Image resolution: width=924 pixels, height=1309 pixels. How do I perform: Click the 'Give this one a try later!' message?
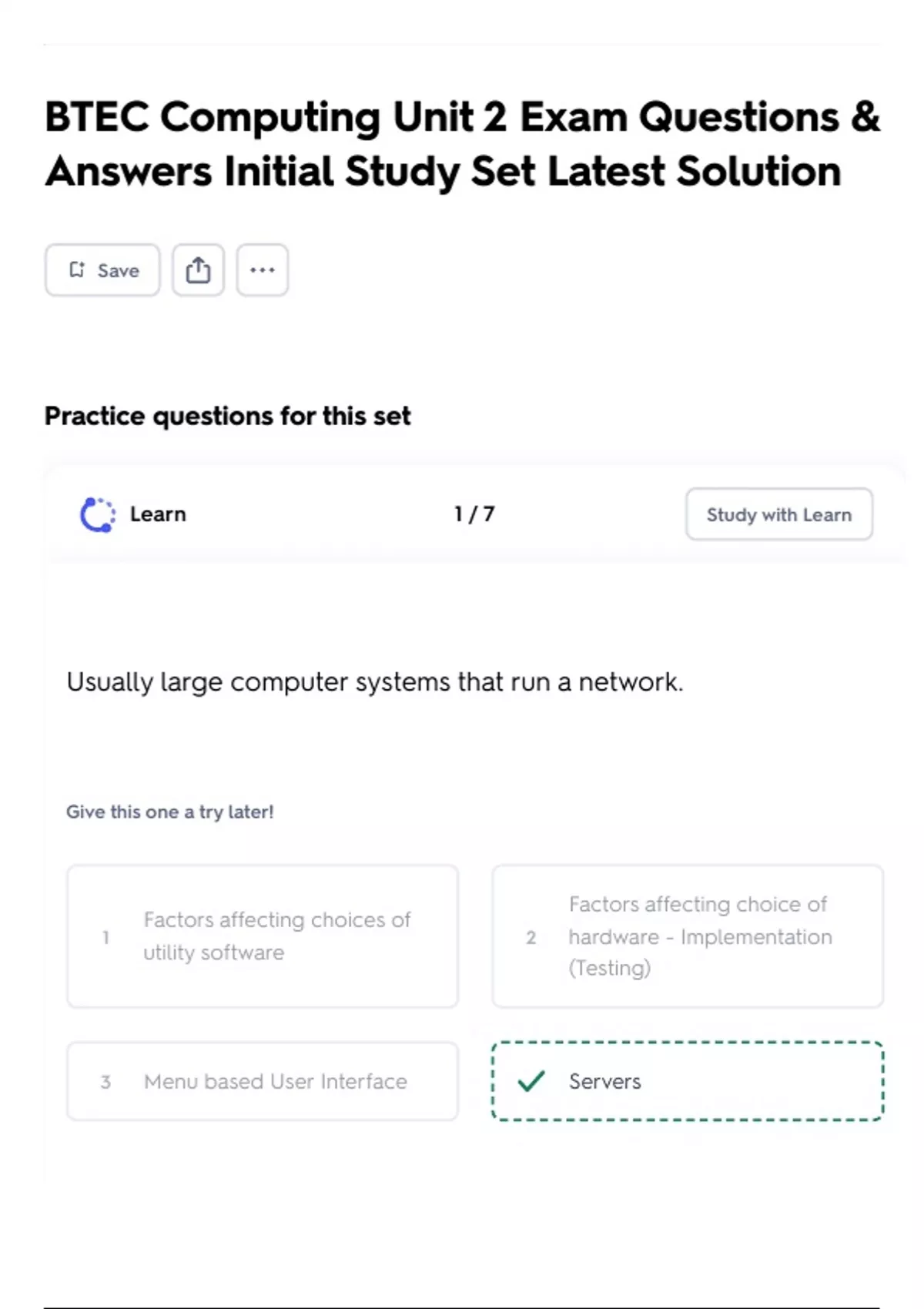(x=170, y=812)
